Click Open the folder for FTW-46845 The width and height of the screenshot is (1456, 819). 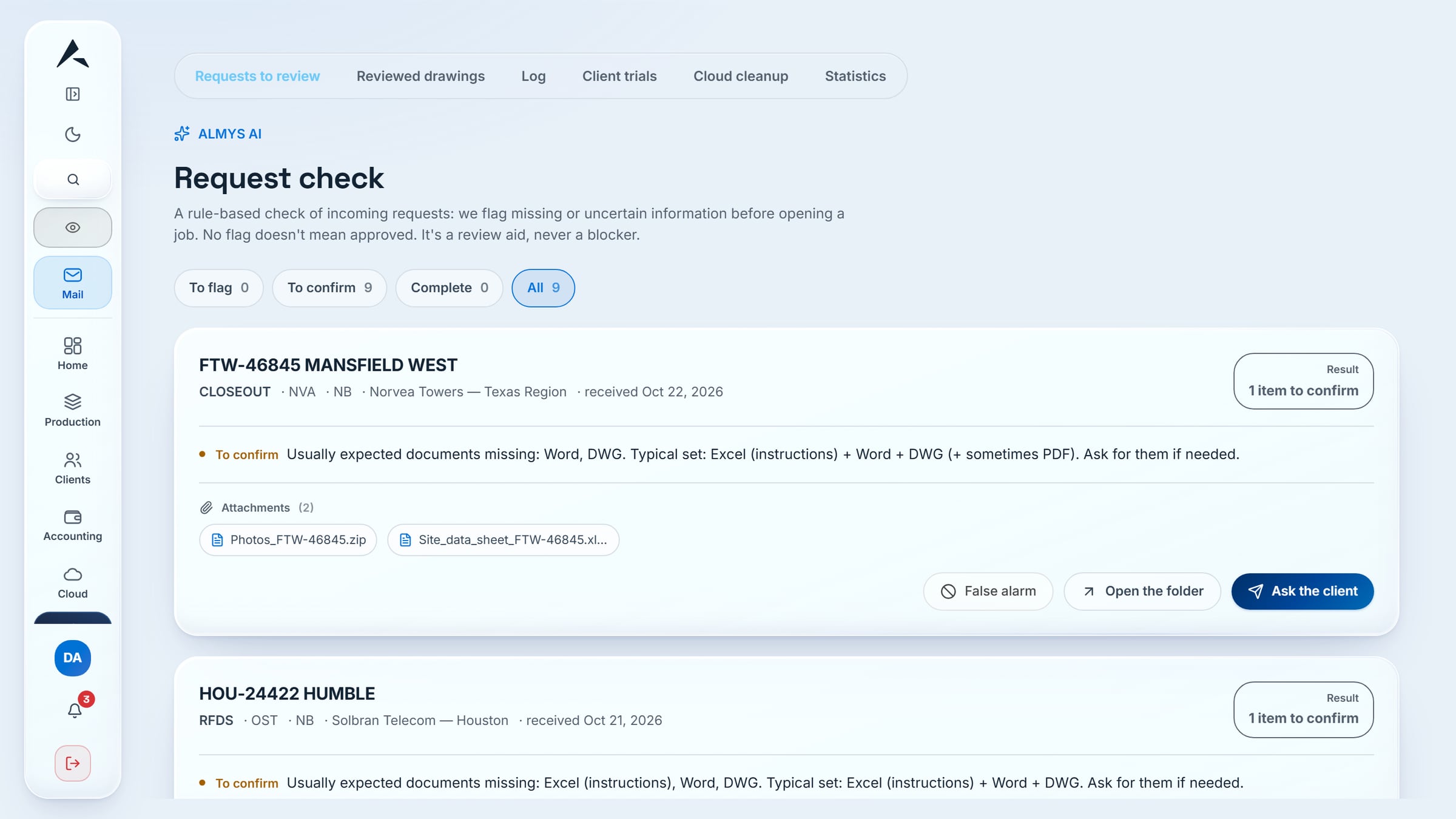point(1142,591)
